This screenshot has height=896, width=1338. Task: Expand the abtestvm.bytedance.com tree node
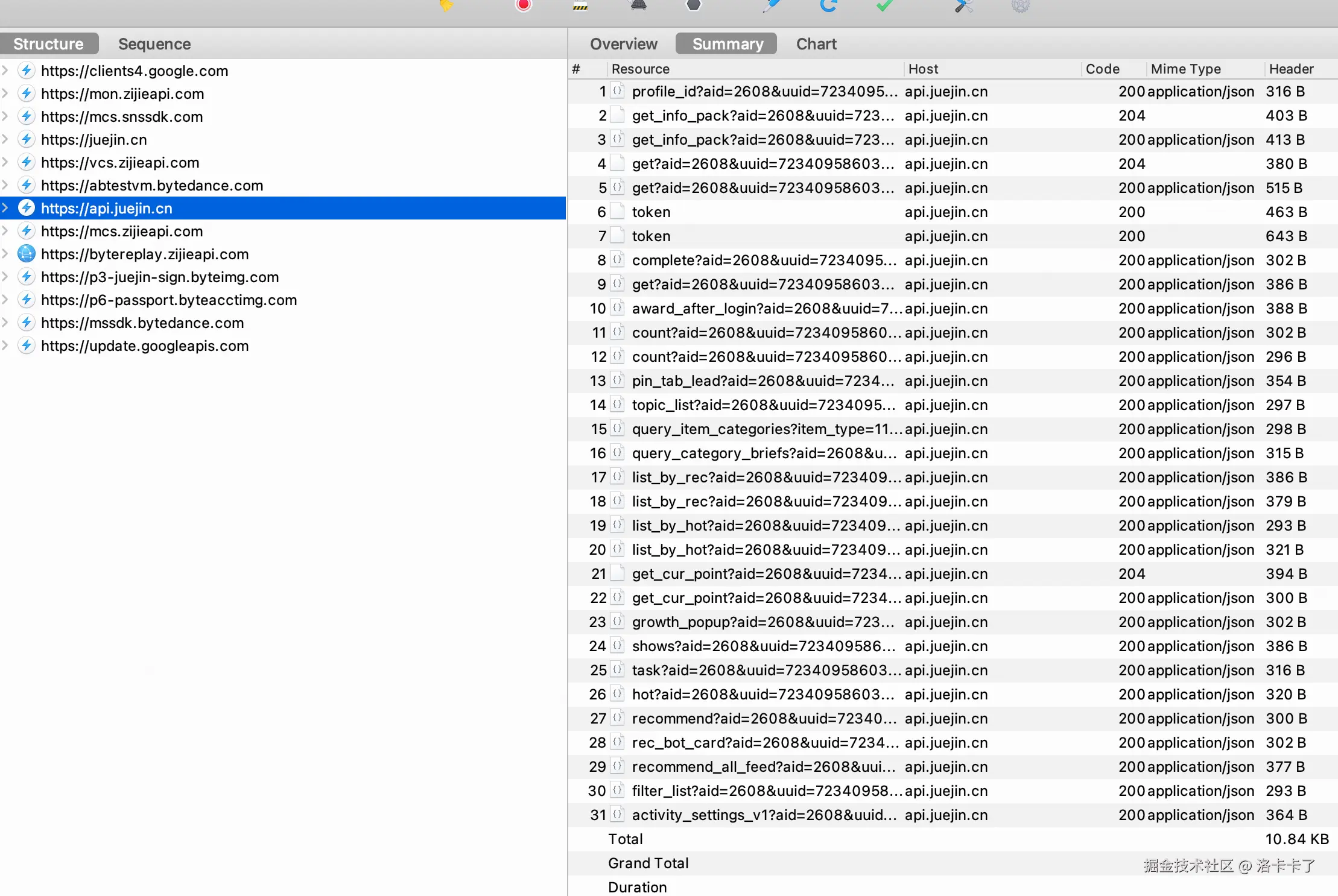pyautogui.click(x=5, y=185)
